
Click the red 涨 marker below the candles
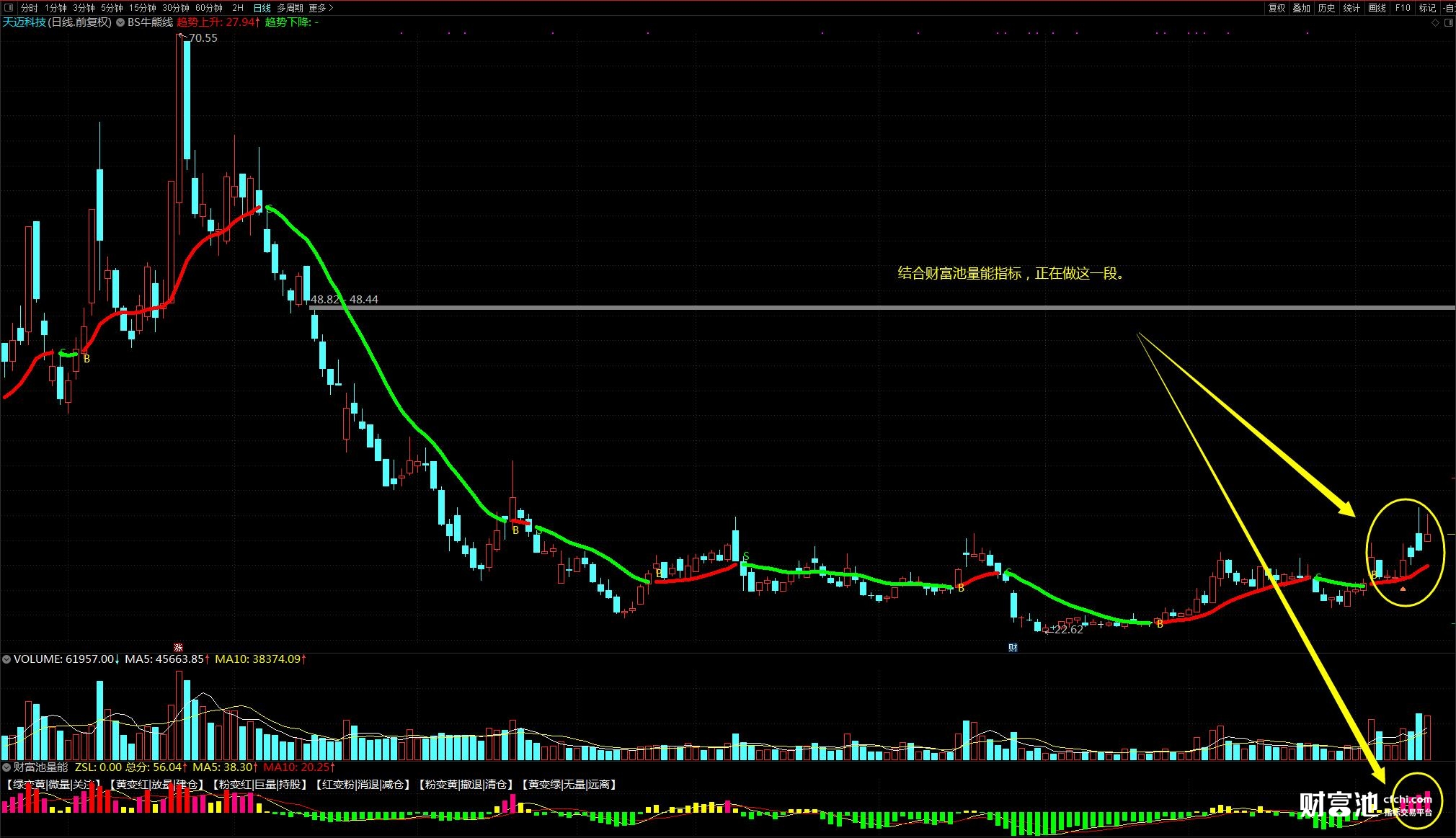tap(179, 647)
